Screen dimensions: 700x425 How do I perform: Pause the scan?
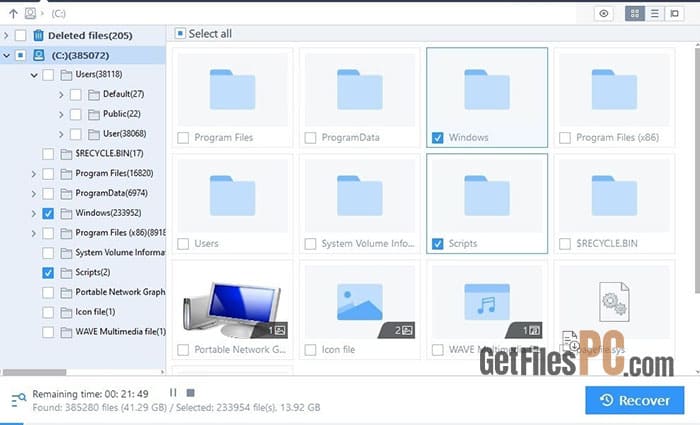[173, 392]
